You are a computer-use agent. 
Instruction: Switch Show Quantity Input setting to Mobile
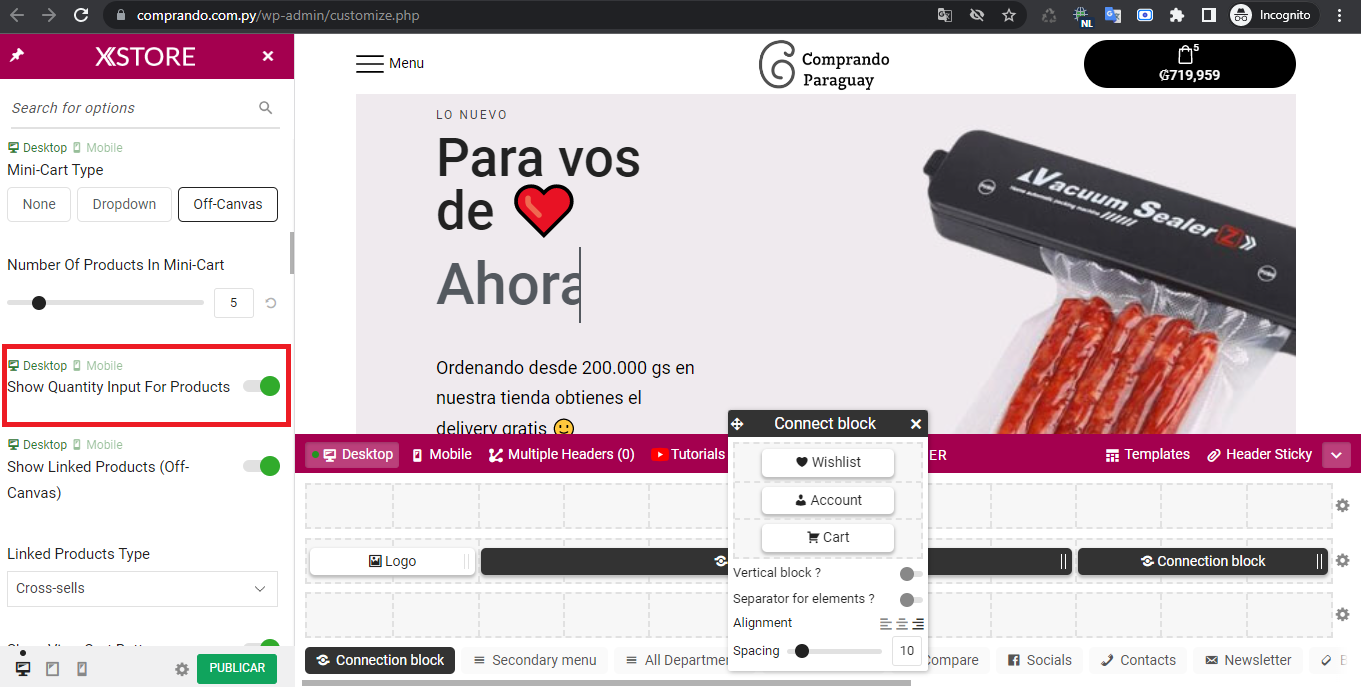click(98, 366)
